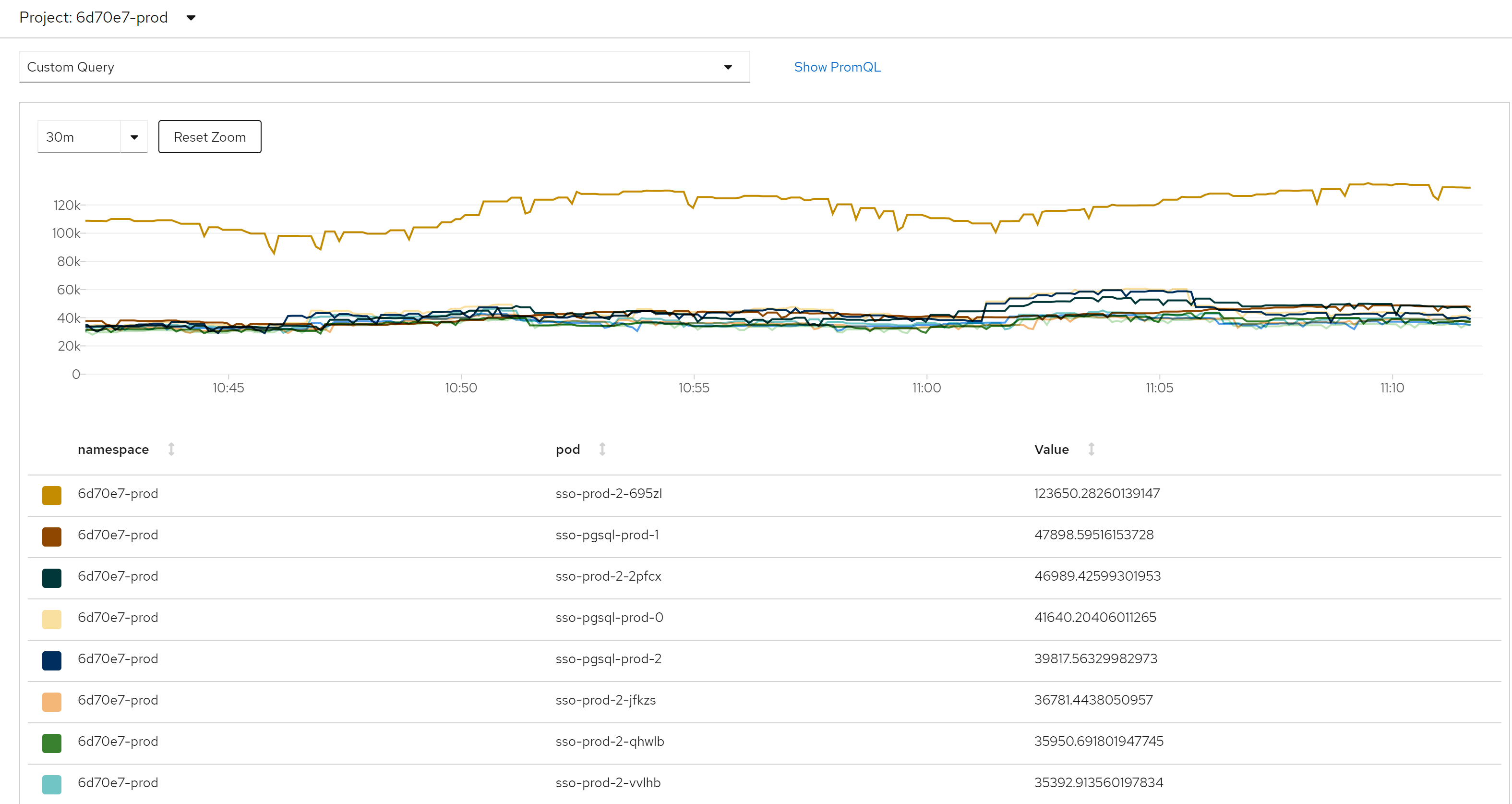Click the Reset Zoom button
The height and width of the screenshot is (804, 1512).
(210, 136)
